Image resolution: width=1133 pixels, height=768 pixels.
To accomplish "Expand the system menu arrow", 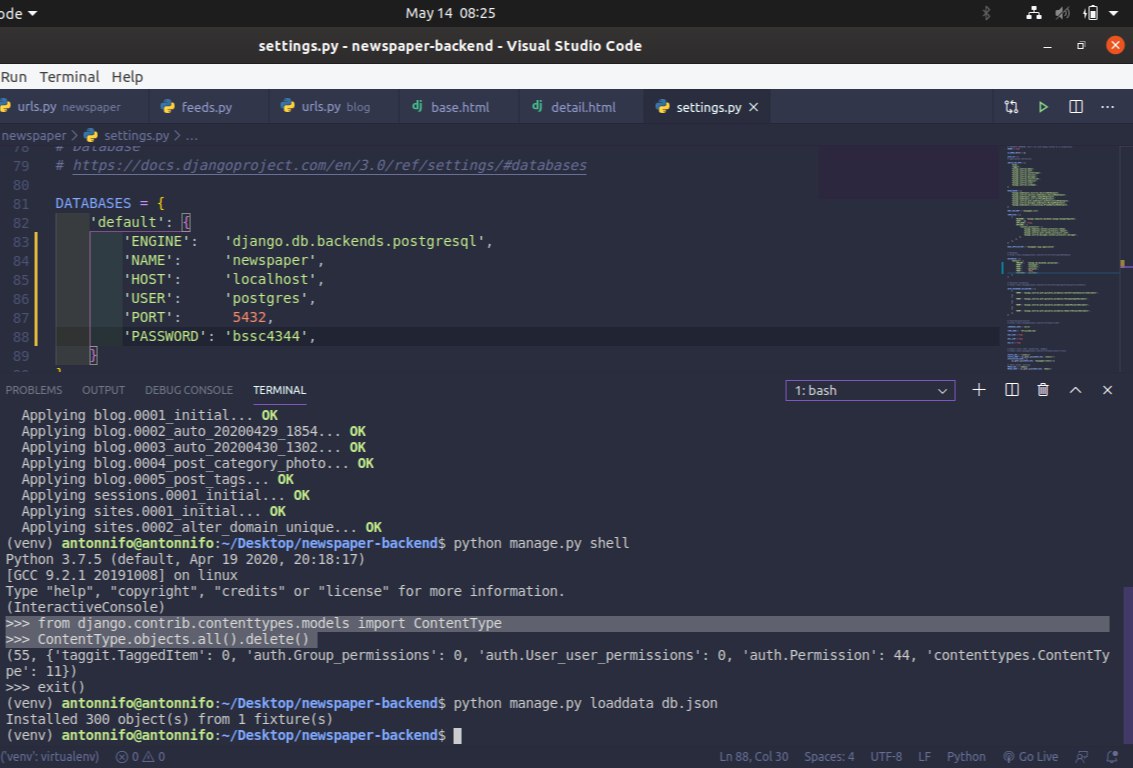I will pyautogui.click(x=1113, y=13).
